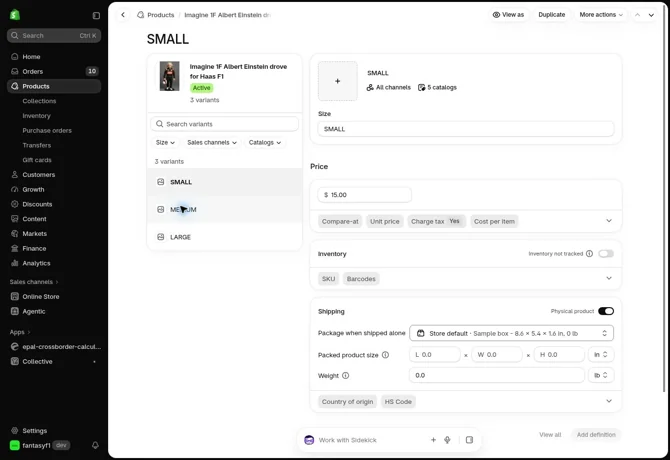Click the Add definition button
Viewport: 670px width, 460px height.
pos(596,435)
